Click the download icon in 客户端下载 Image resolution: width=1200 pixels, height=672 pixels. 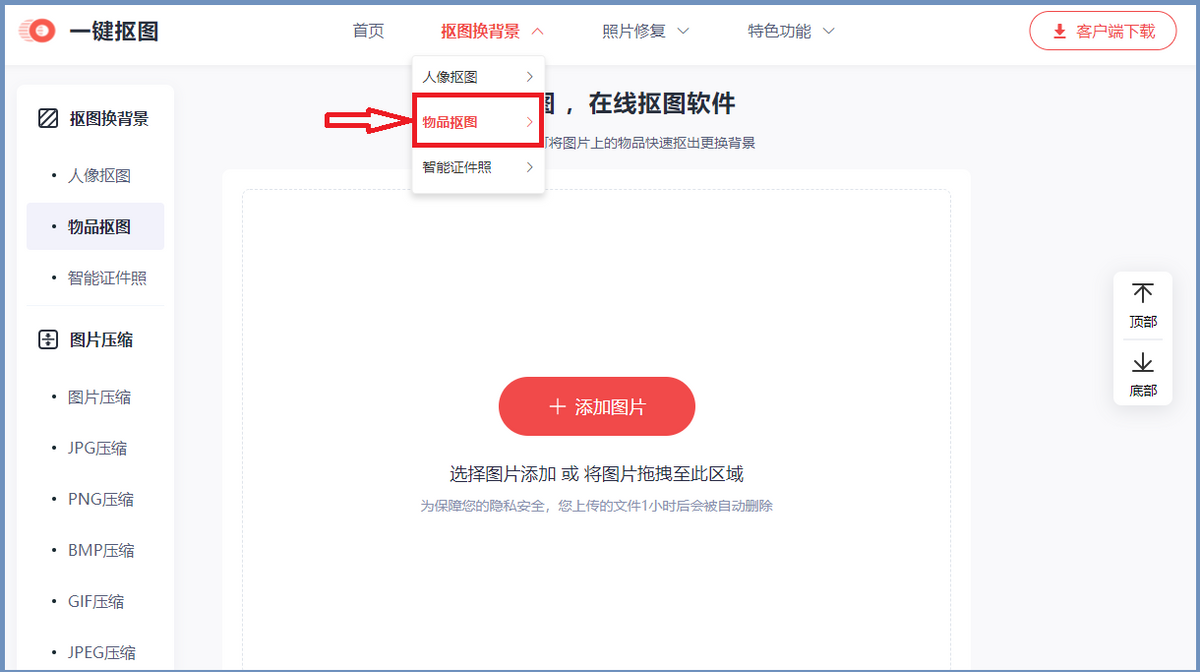click(1060, 32)
